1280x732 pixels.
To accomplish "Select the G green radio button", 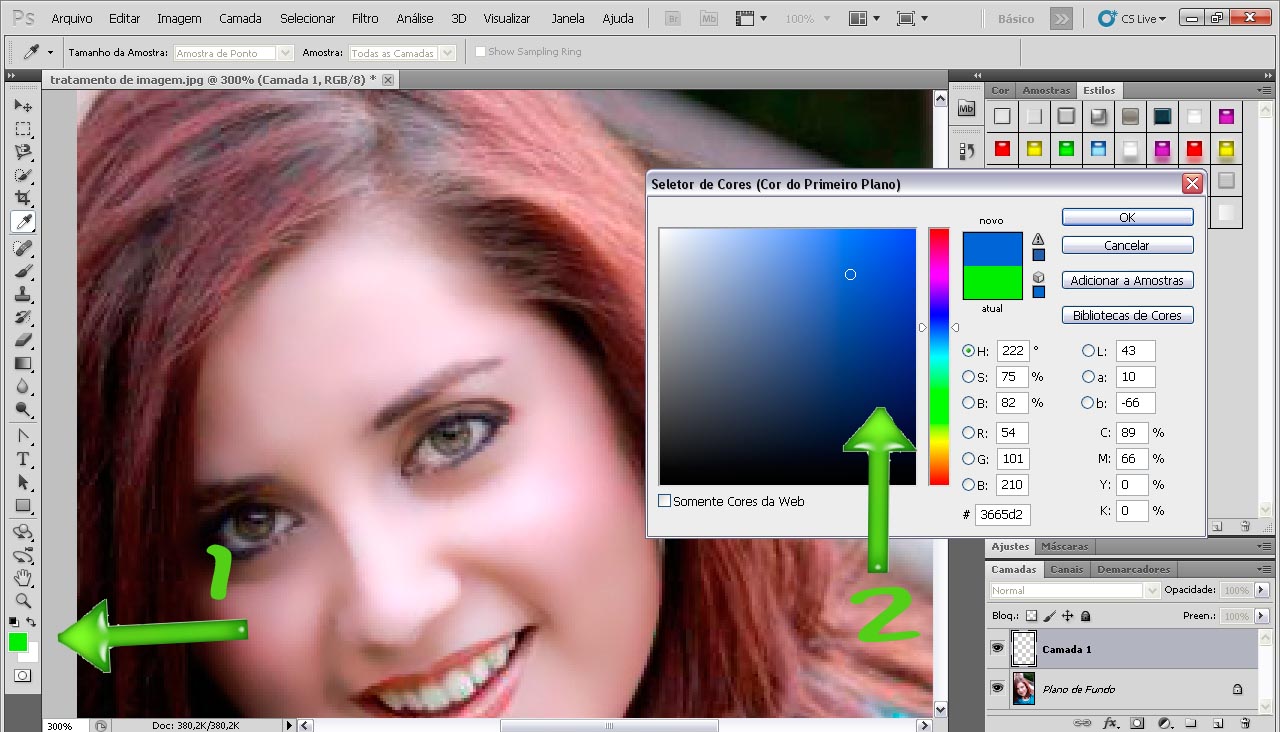I will [968, 459].
